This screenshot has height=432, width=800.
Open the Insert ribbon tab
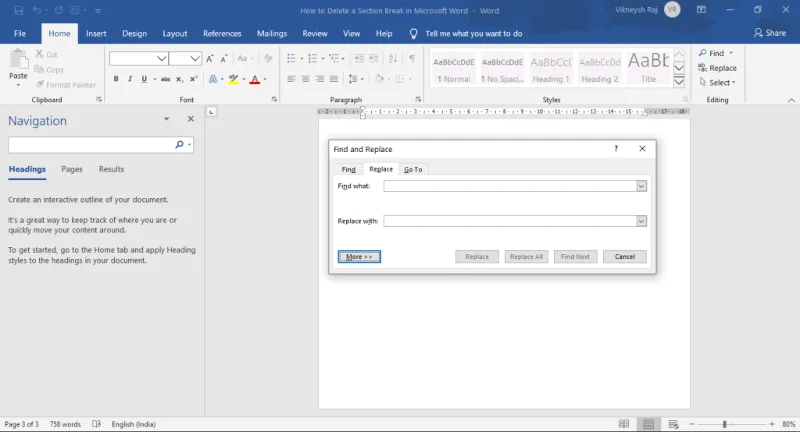pyautogui.click(x=96, y=34)
